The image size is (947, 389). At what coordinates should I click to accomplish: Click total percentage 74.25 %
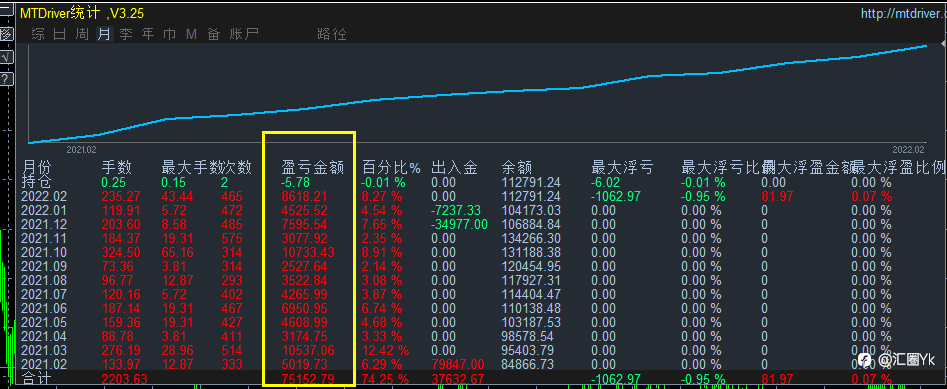click(385, 379)
